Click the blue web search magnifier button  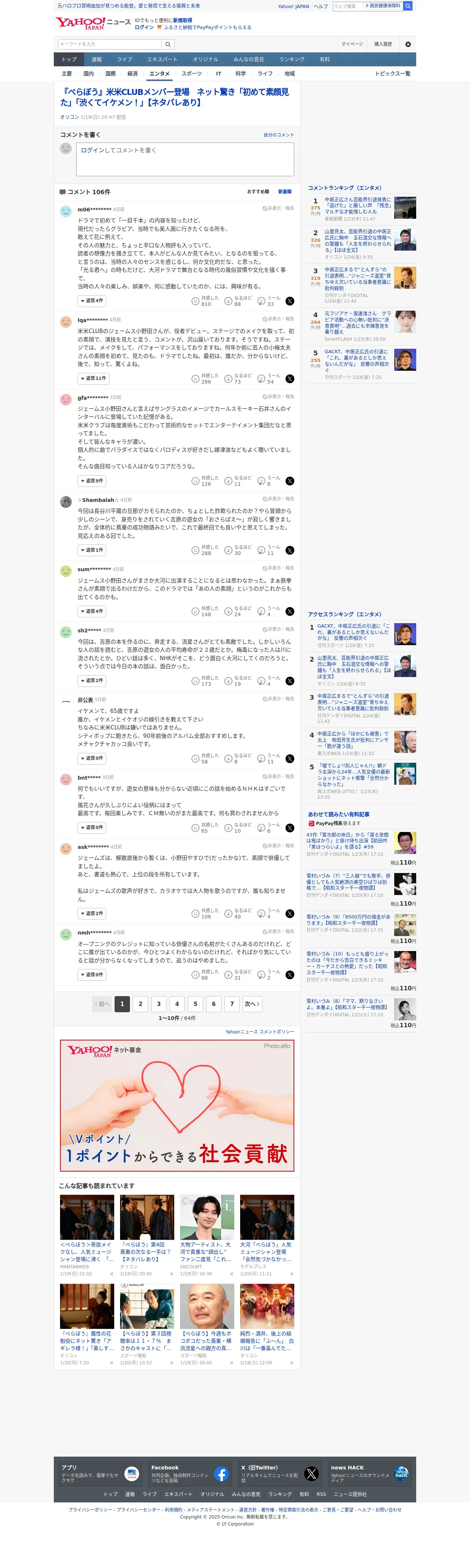click(x=408, y=6)
